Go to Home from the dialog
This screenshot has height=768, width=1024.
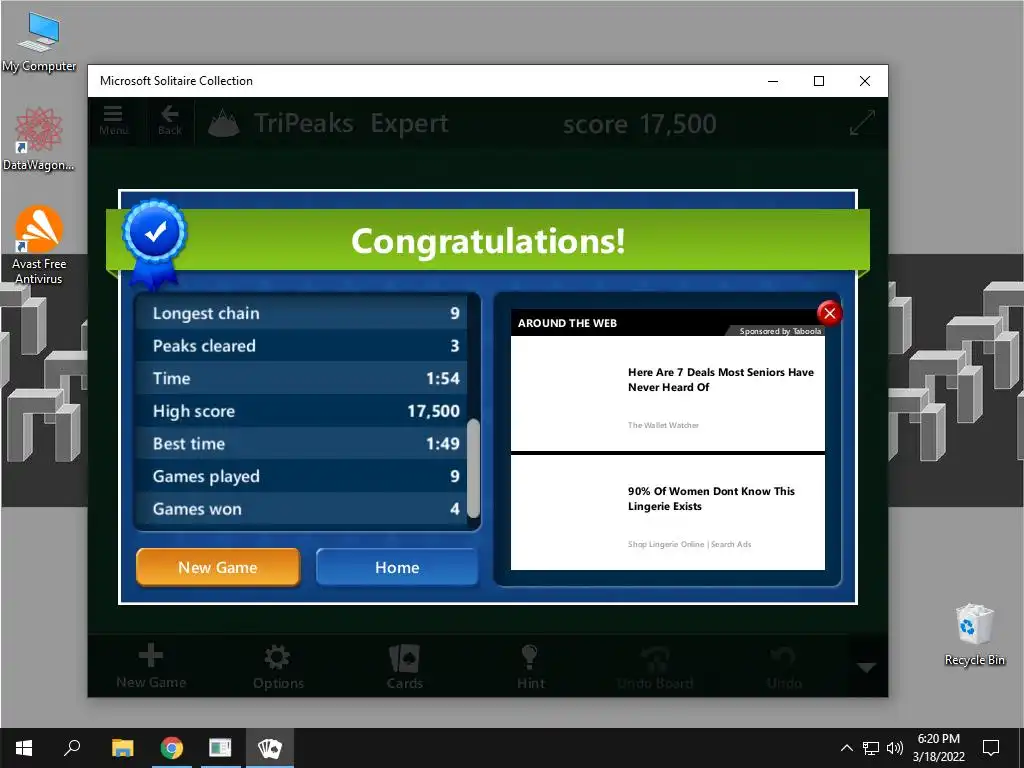pos(397,567)
